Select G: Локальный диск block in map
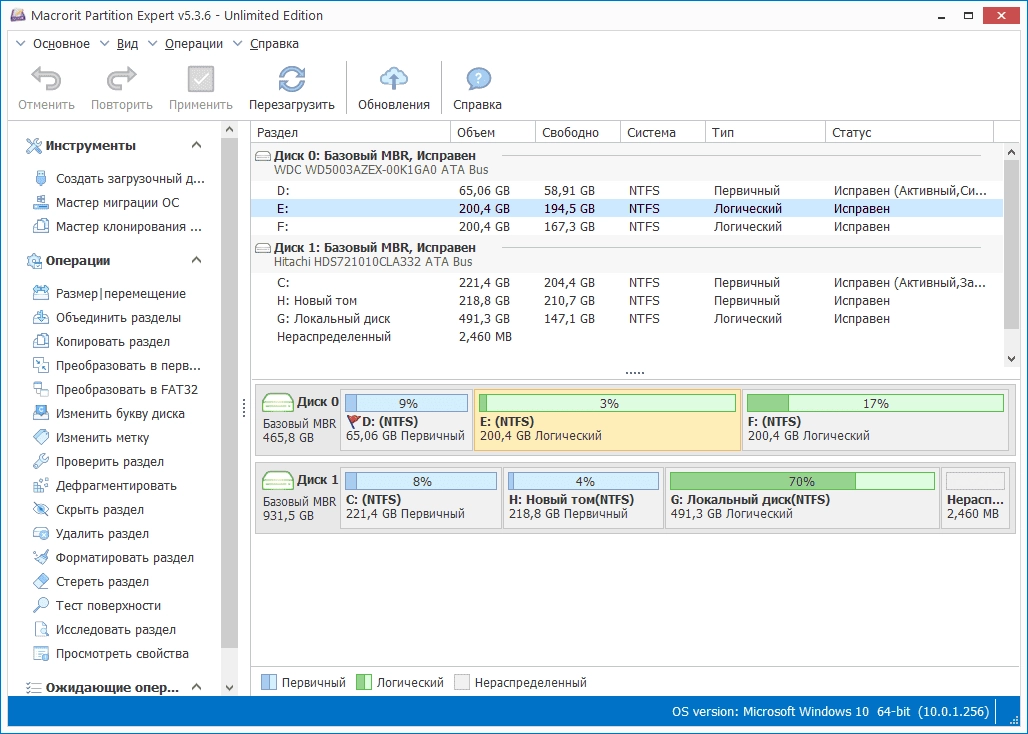 [x=802, y=497]
